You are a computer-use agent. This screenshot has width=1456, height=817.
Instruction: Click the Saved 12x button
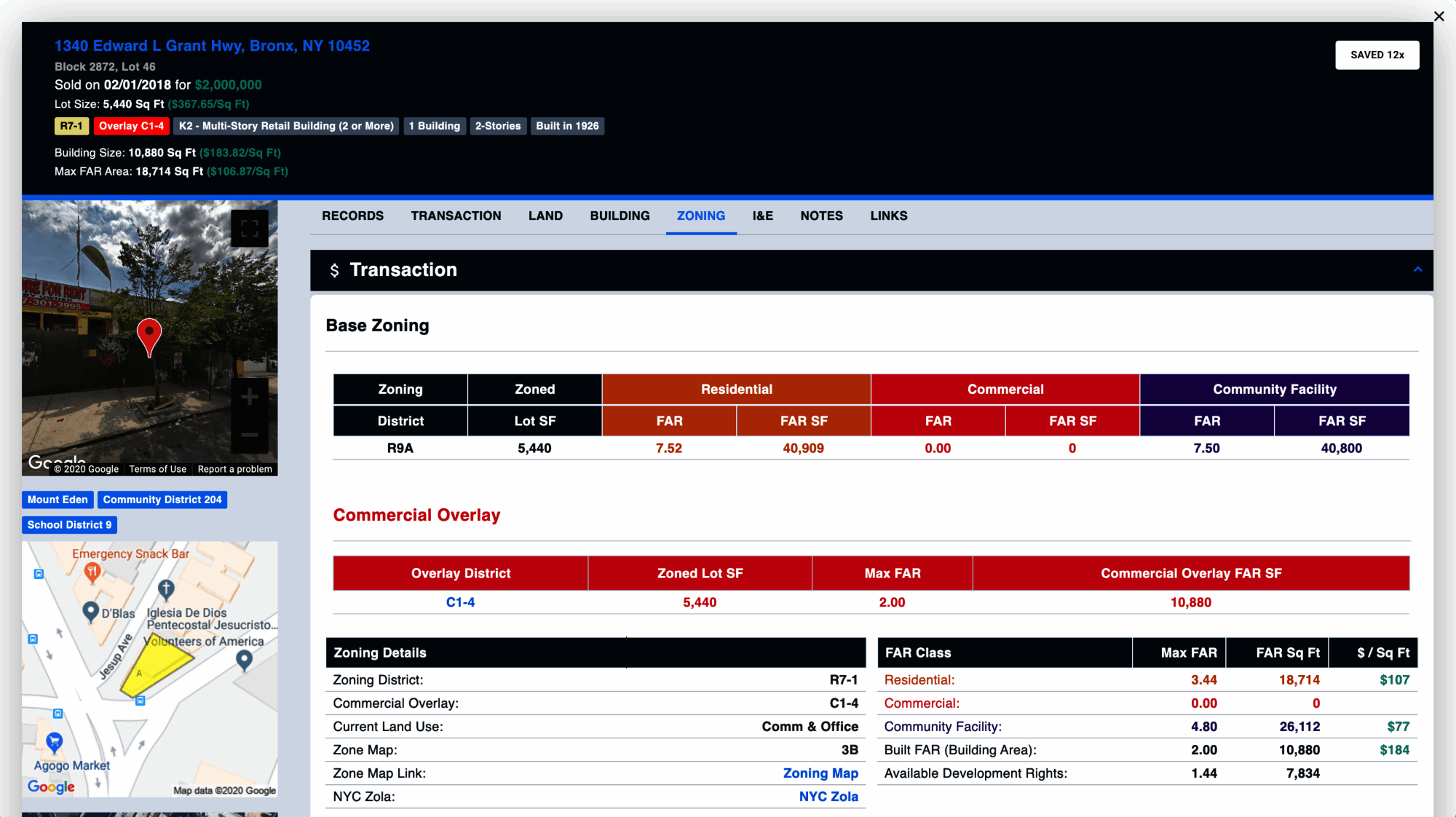coord(1377,55)
